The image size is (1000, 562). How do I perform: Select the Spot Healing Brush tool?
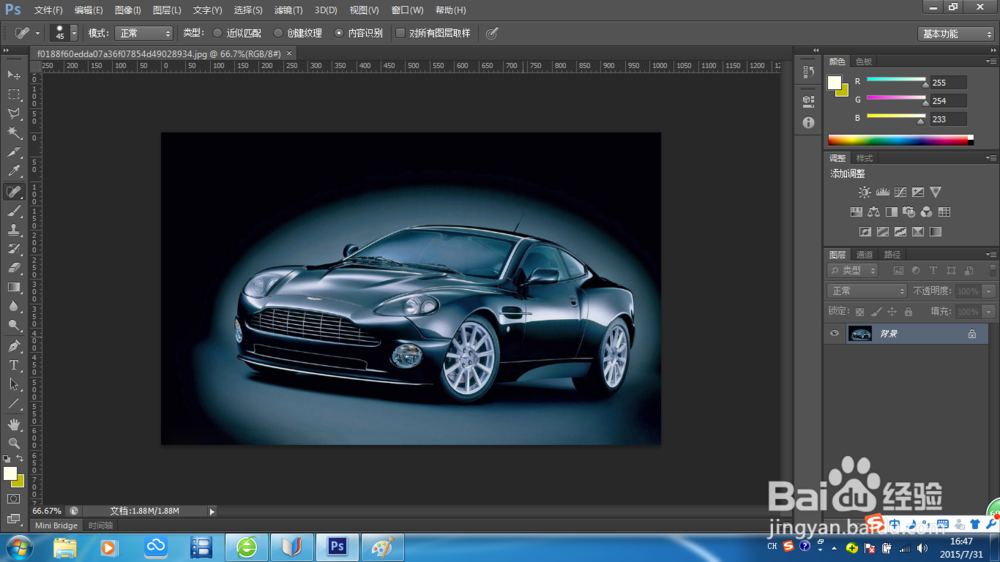pos(13,191)
